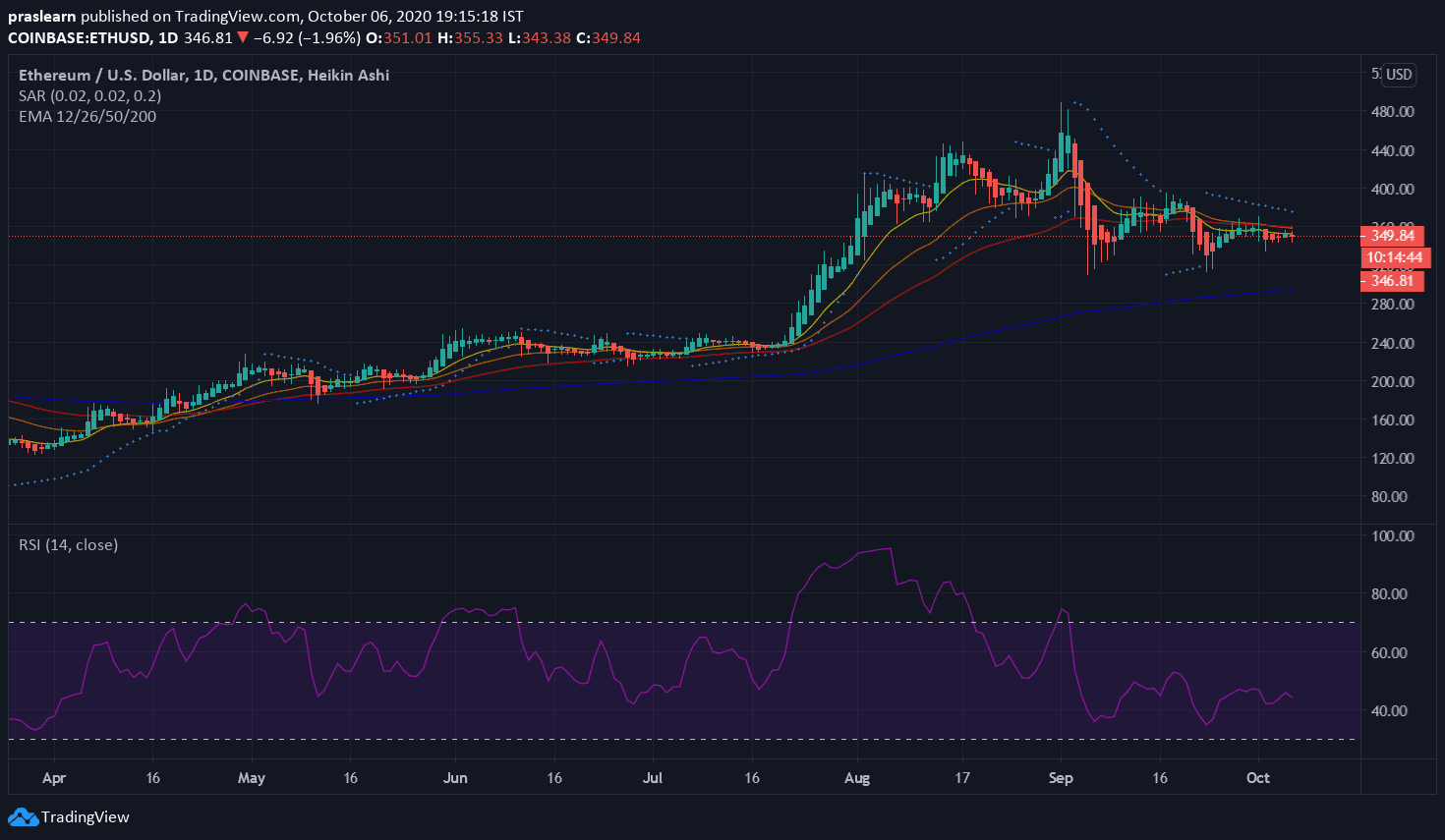Click the TradingView cloud logo icon
1445x840 pixels.
pos(23,817)
